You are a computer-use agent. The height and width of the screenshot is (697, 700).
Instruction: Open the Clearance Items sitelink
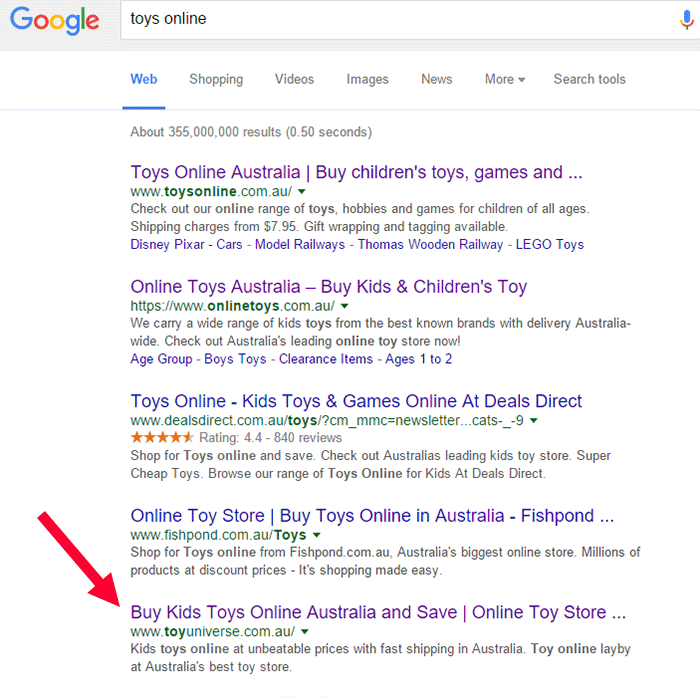[326, 359]
